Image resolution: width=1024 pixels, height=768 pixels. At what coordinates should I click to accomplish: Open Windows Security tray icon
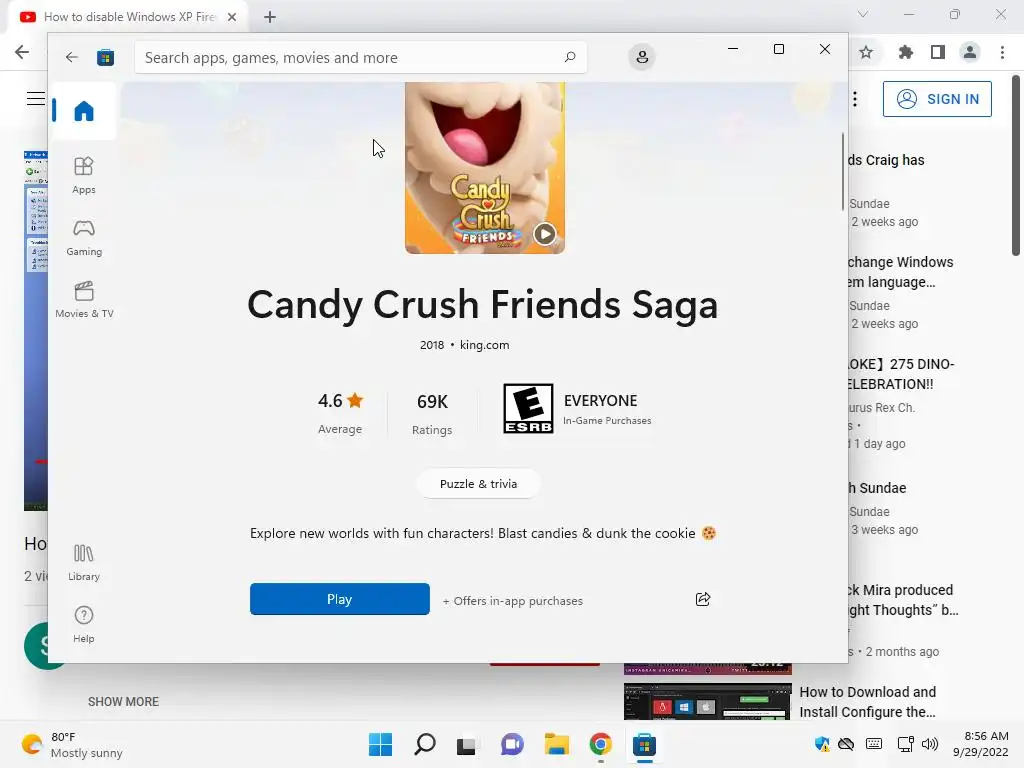pyautogui.click(x=822, y=744)
